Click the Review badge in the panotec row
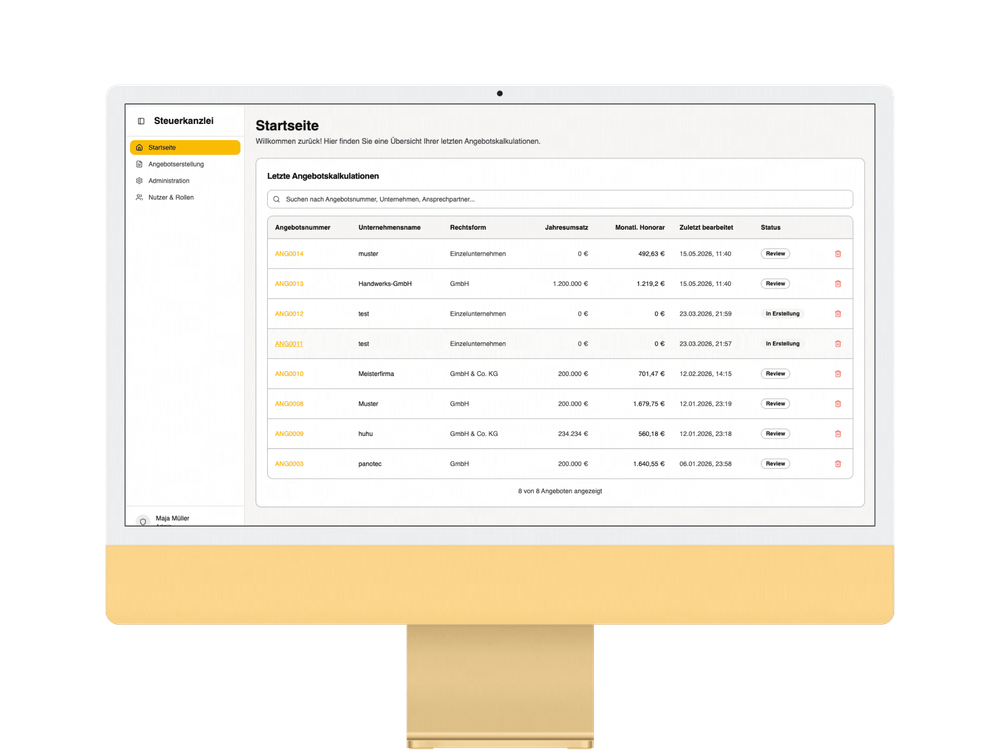 pos(776,464)
